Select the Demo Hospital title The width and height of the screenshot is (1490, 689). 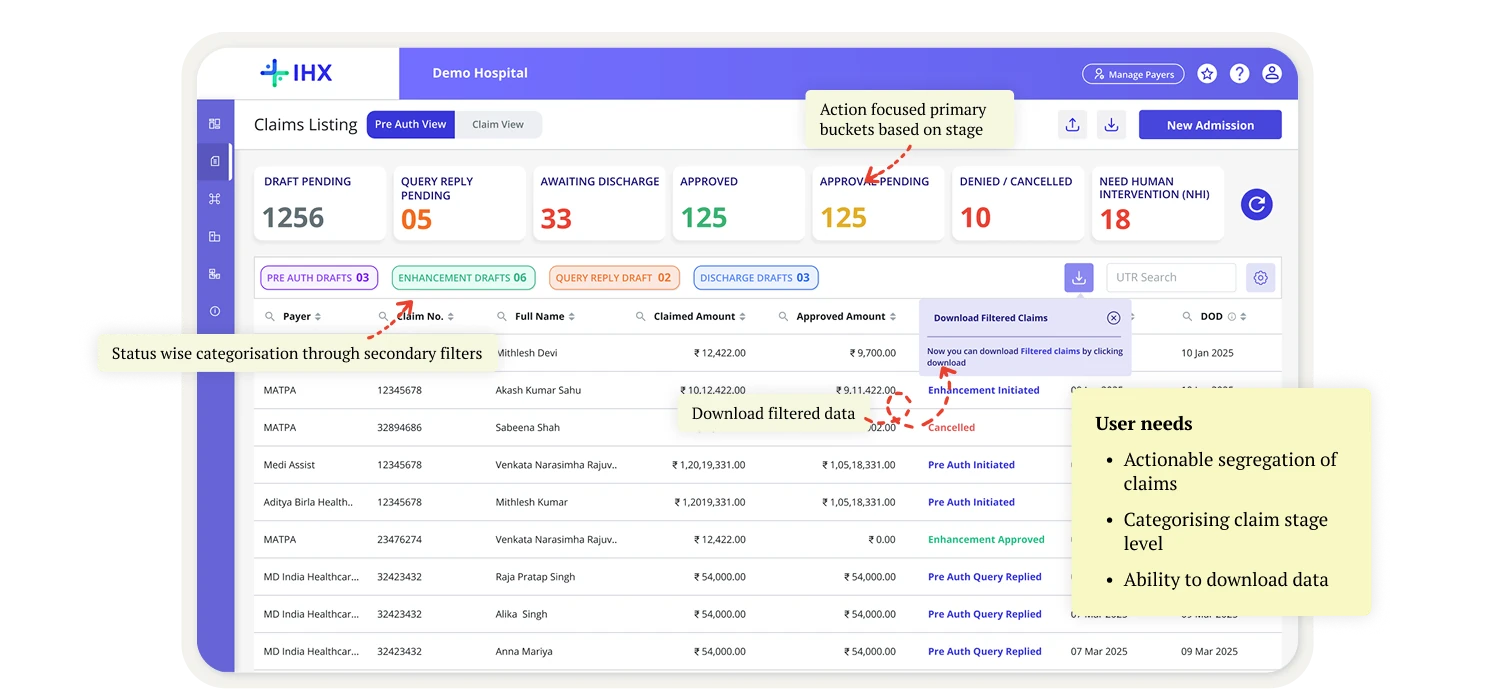[x=480, y=73]
